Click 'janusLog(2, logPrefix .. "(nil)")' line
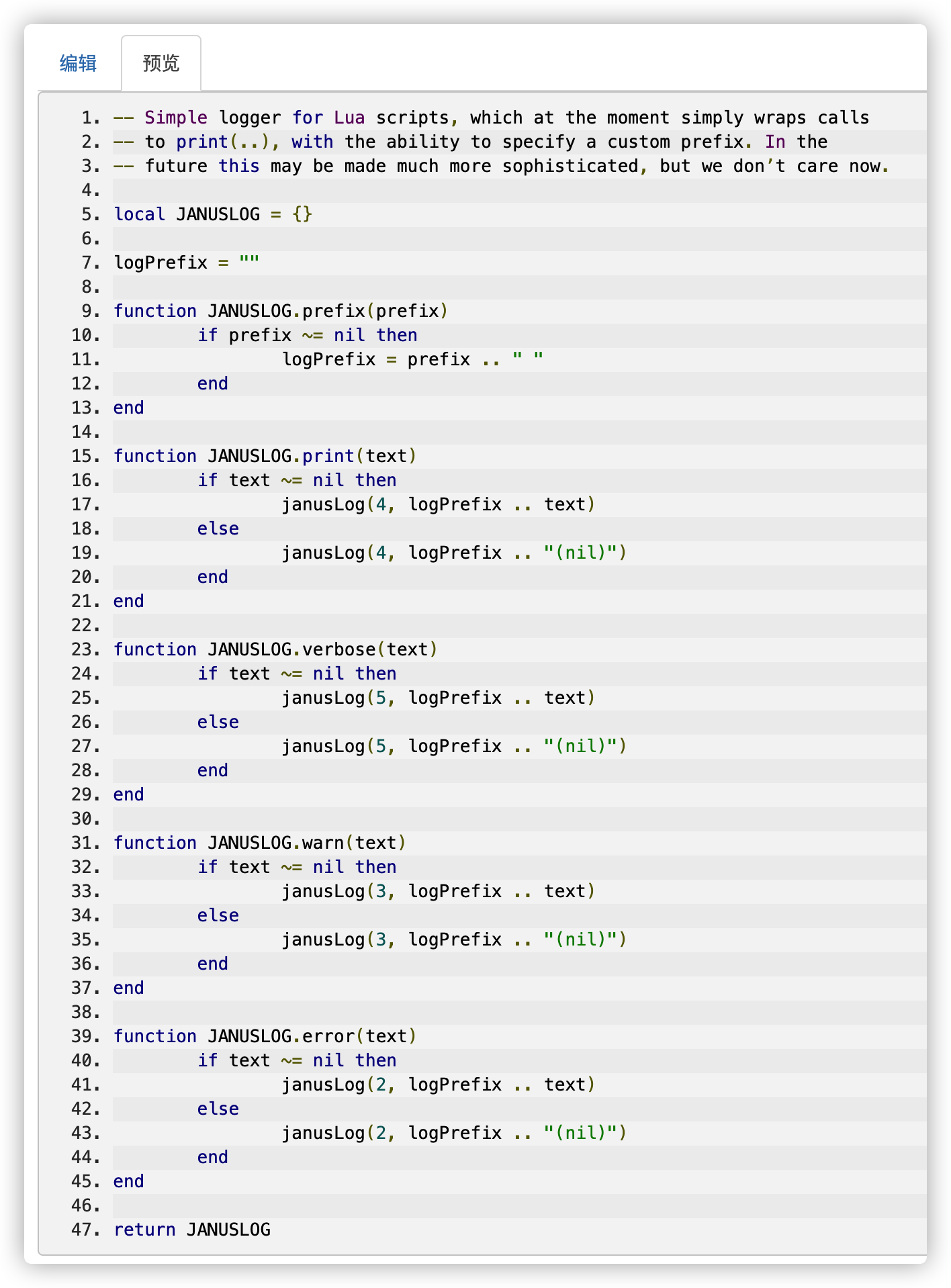 tap(454, 1133)
